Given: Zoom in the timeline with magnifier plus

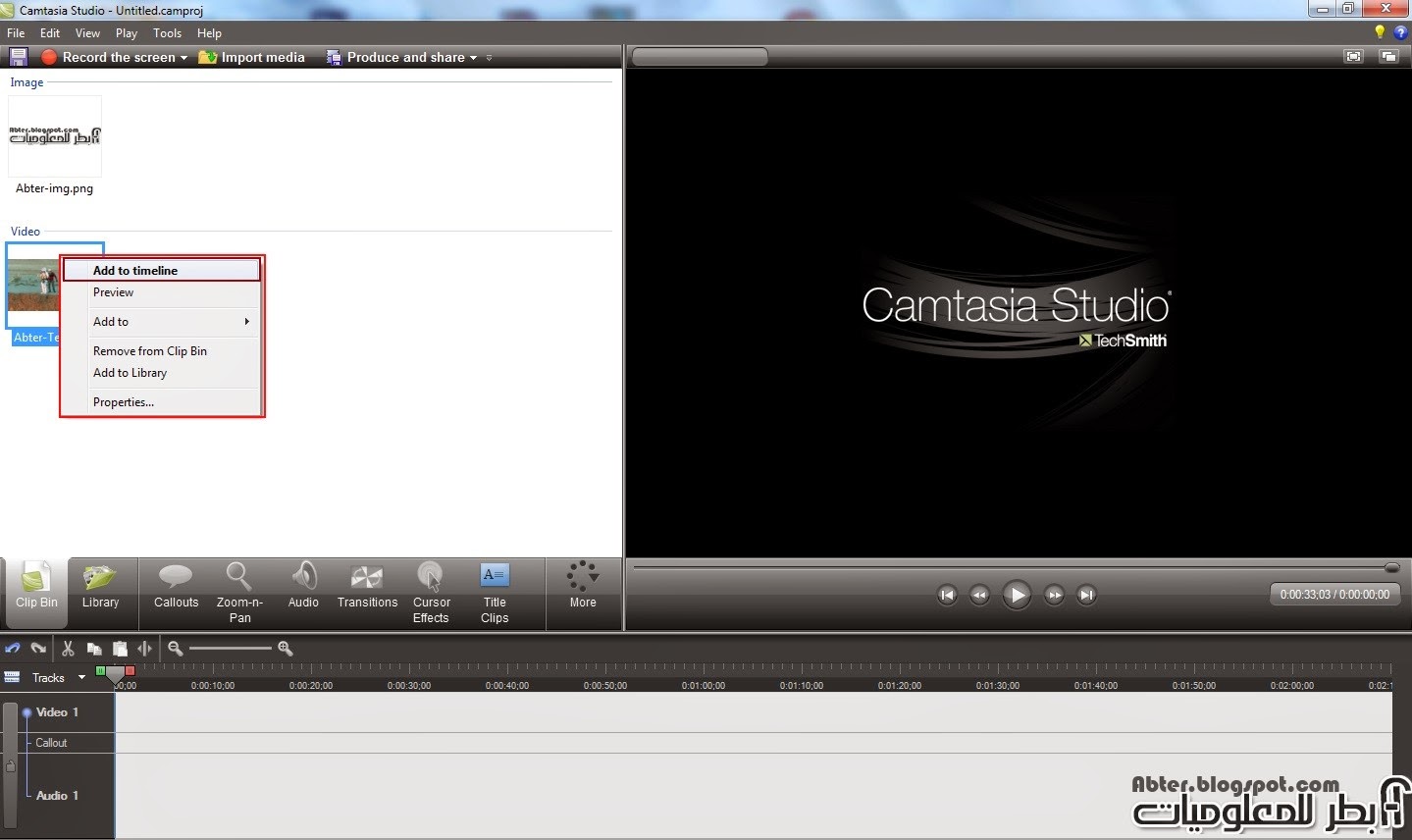Looking at the screenshot, I should tap(286, 648).
